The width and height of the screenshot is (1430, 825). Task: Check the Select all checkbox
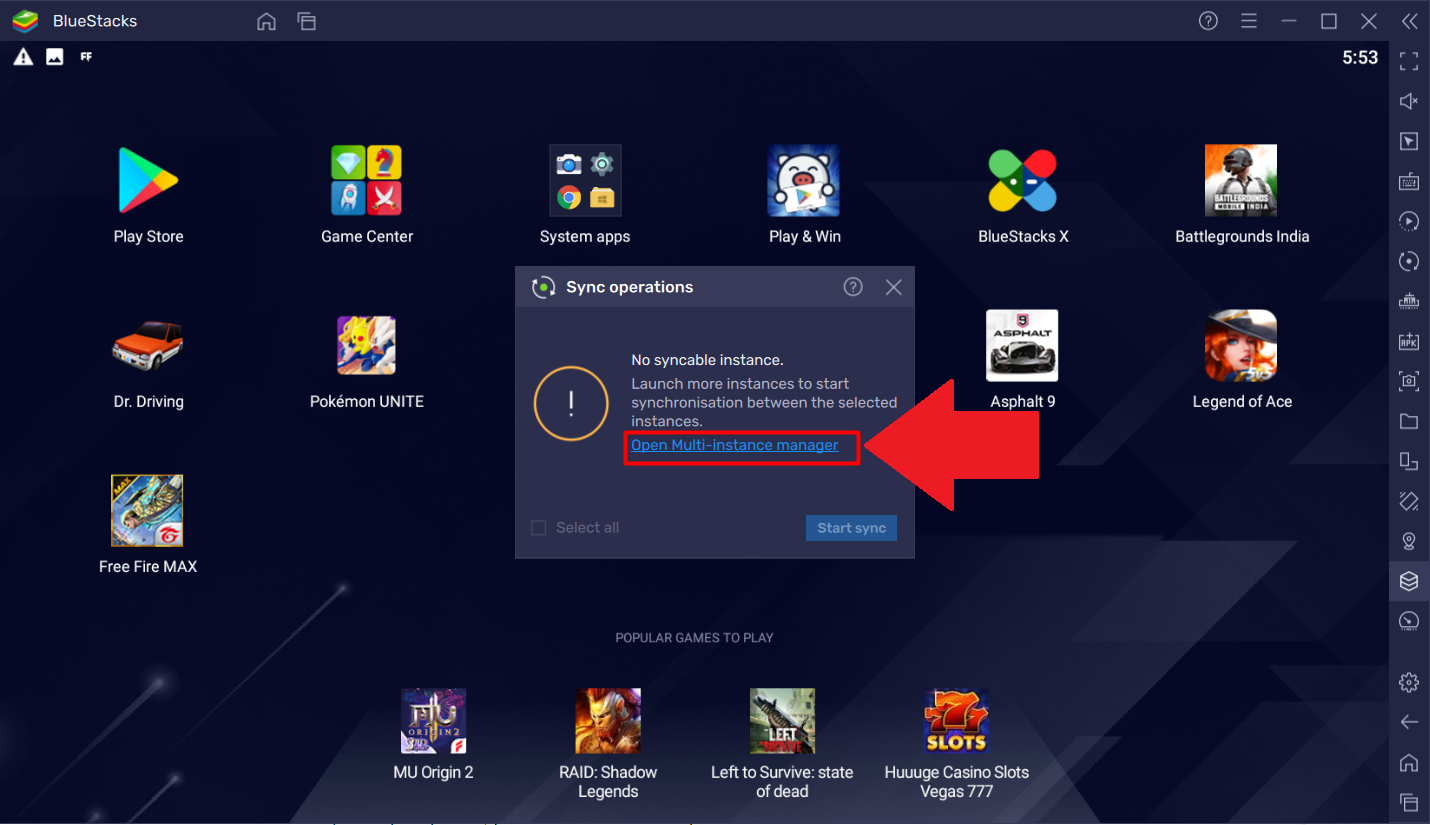pos(538,528)
